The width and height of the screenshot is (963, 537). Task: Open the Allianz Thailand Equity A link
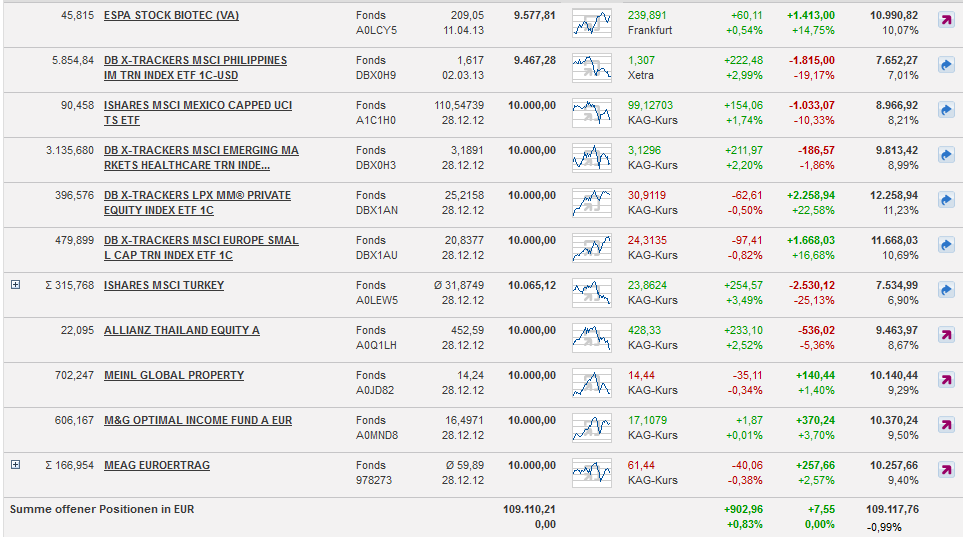coord(181,331)
